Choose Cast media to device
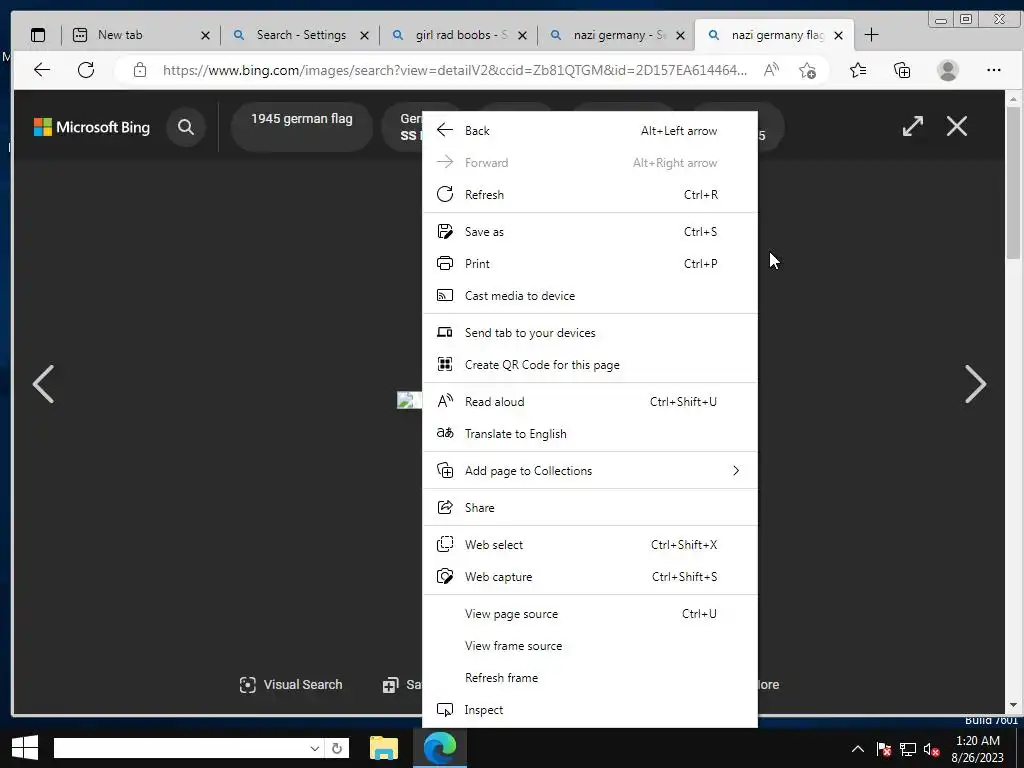1024x768 pixels. click(590, 296)
